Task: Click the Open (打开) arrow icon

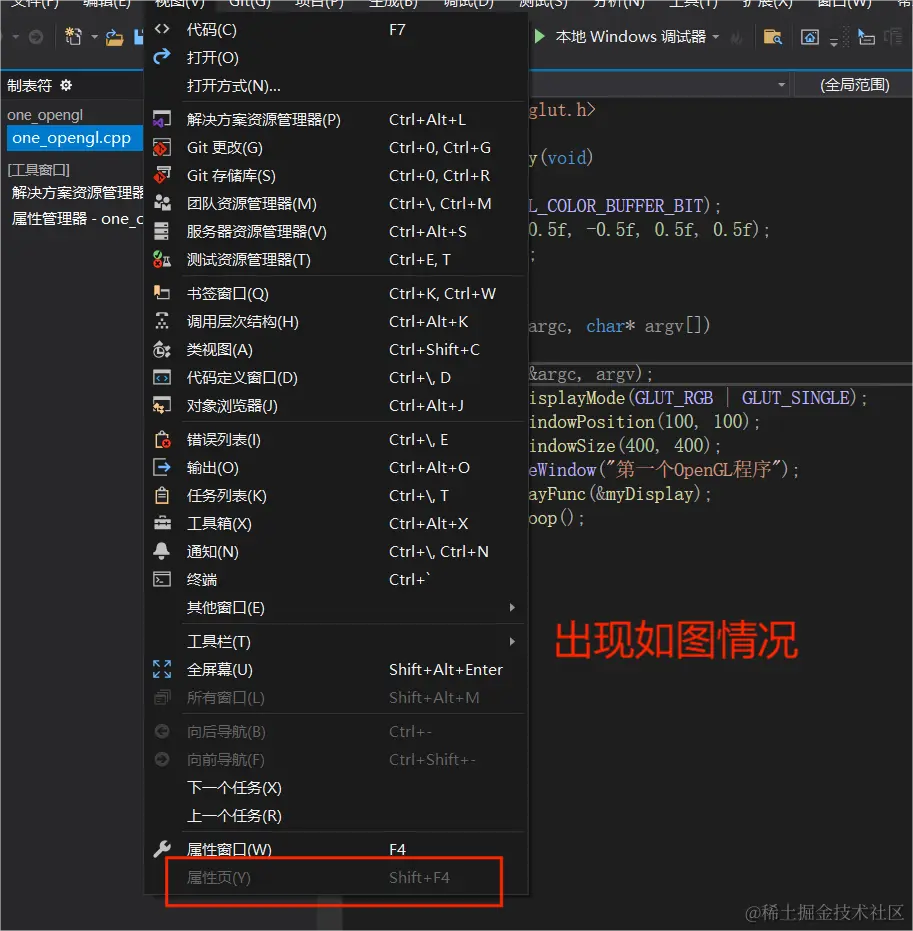Action: (161, 57)
